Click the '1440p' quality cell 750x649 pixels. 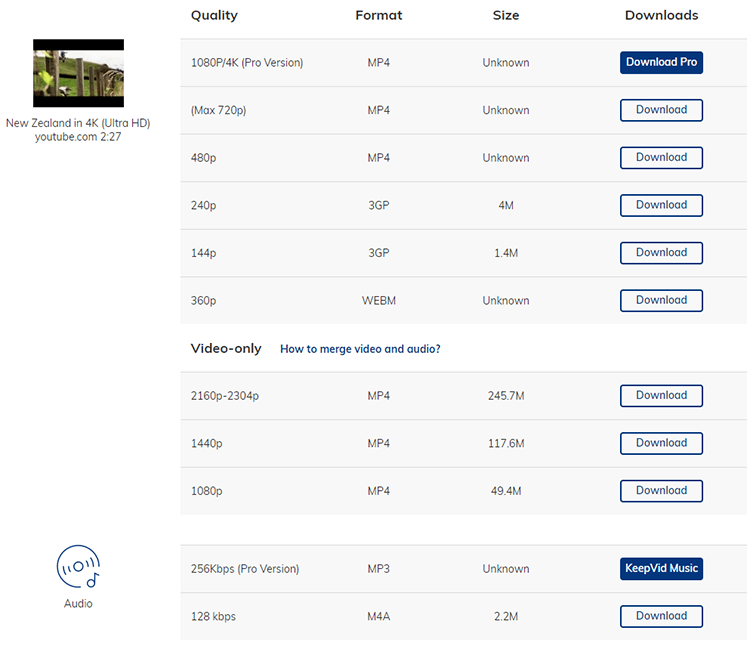(x=207, y=443)
